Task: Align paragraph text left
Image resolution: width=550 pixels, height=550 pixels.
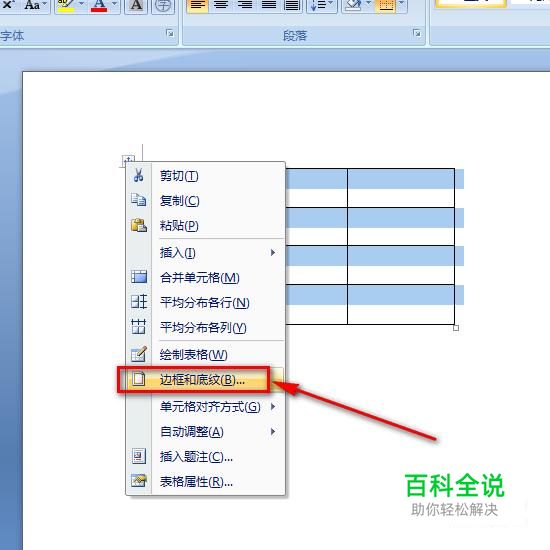Action: (197, 5)
